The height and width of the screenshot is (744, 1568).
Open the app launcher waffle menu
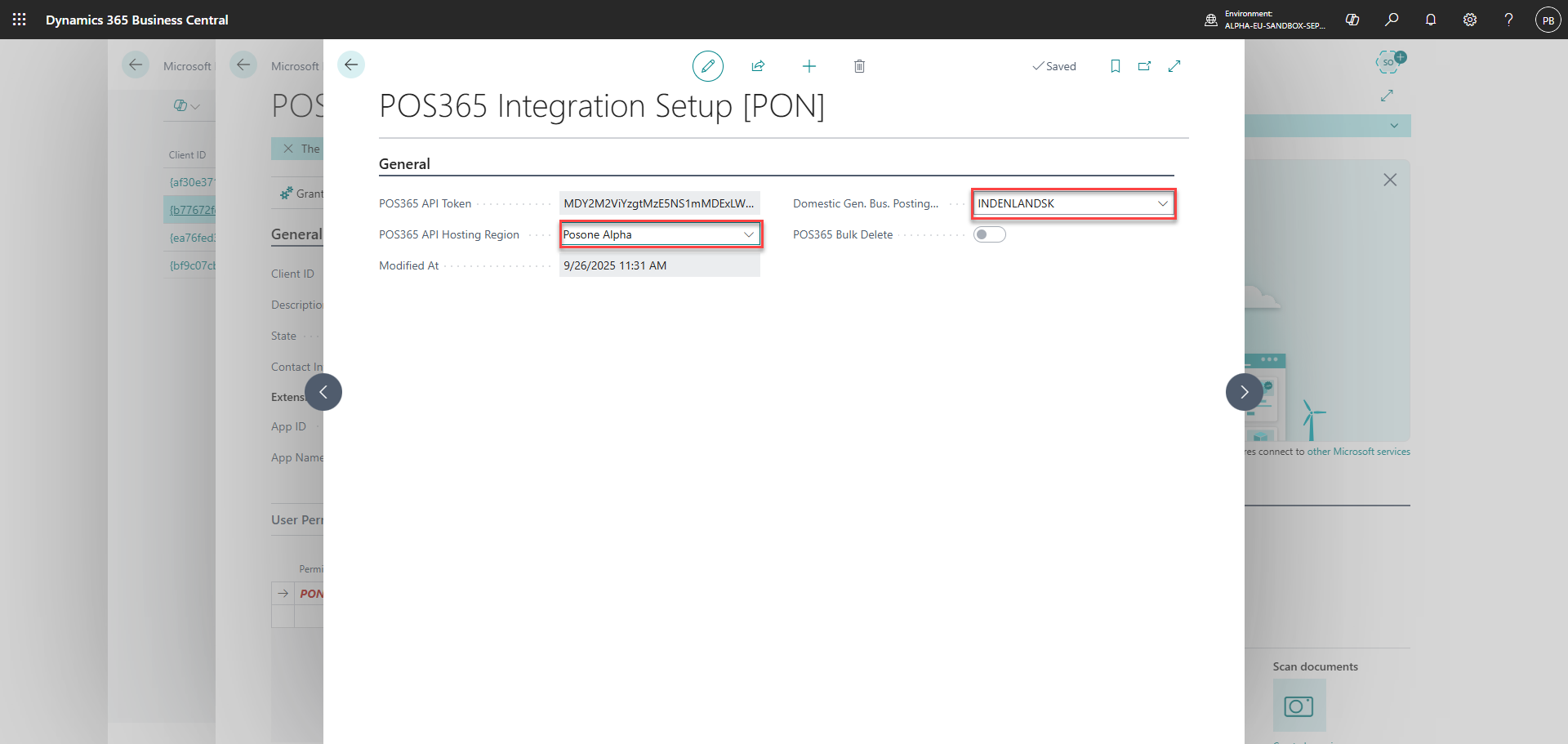click(x=20, y=20)
